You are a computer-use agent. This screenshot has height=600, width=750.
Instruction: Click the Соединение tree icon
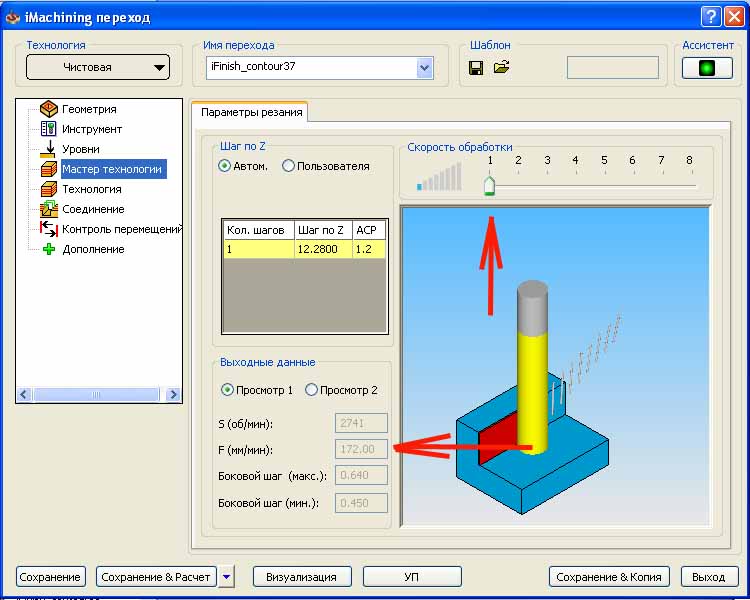[x=49, y=209]
